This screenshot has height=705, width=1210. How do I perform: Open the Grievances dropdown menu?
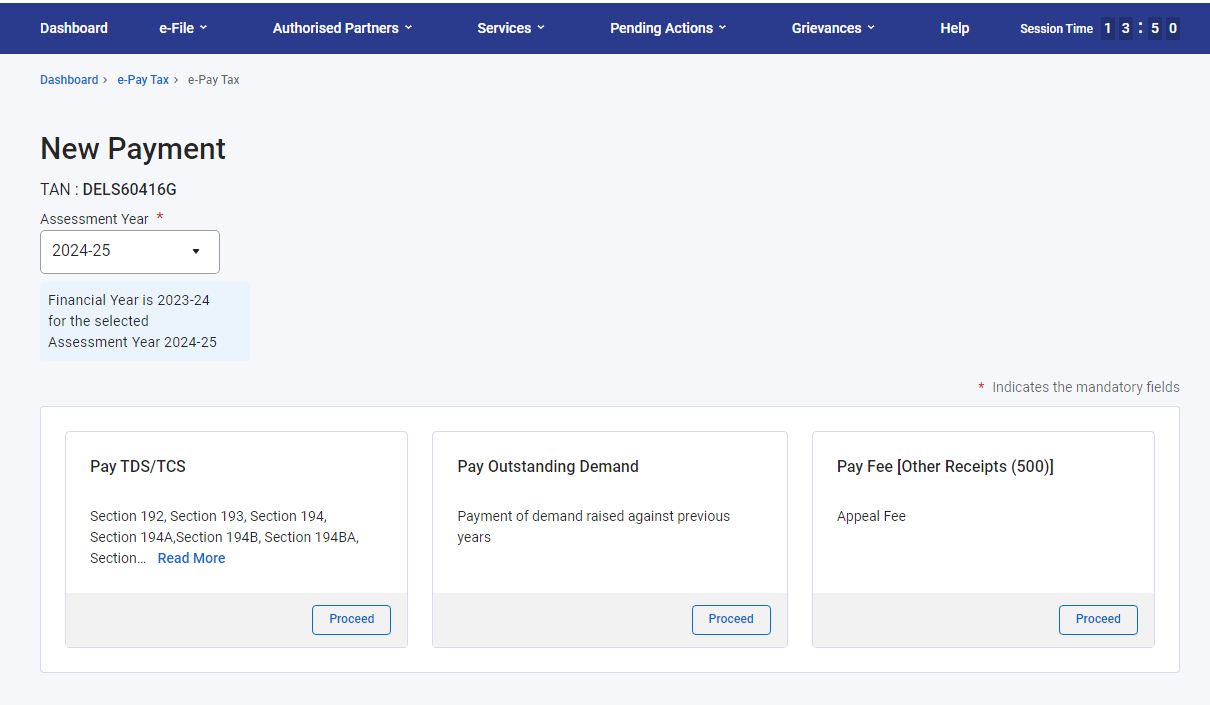click(833, 28)
